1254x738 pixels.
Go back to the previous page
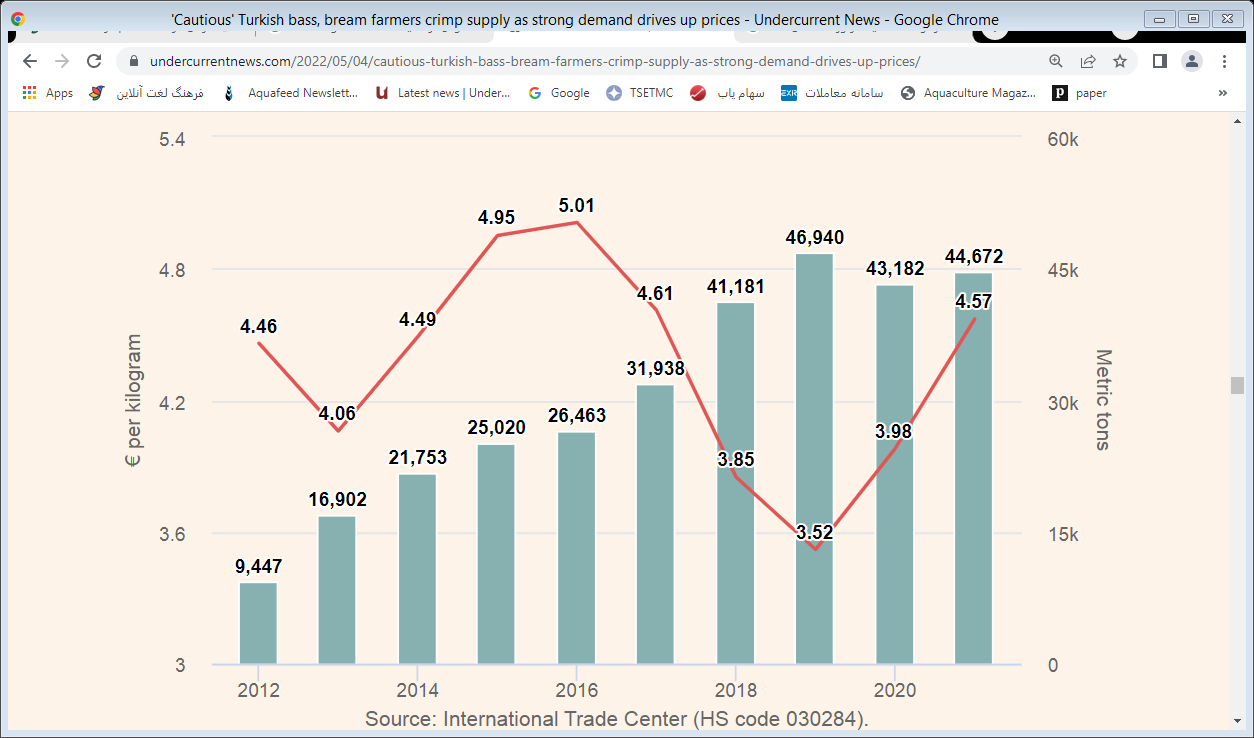[x=30, y=61]
